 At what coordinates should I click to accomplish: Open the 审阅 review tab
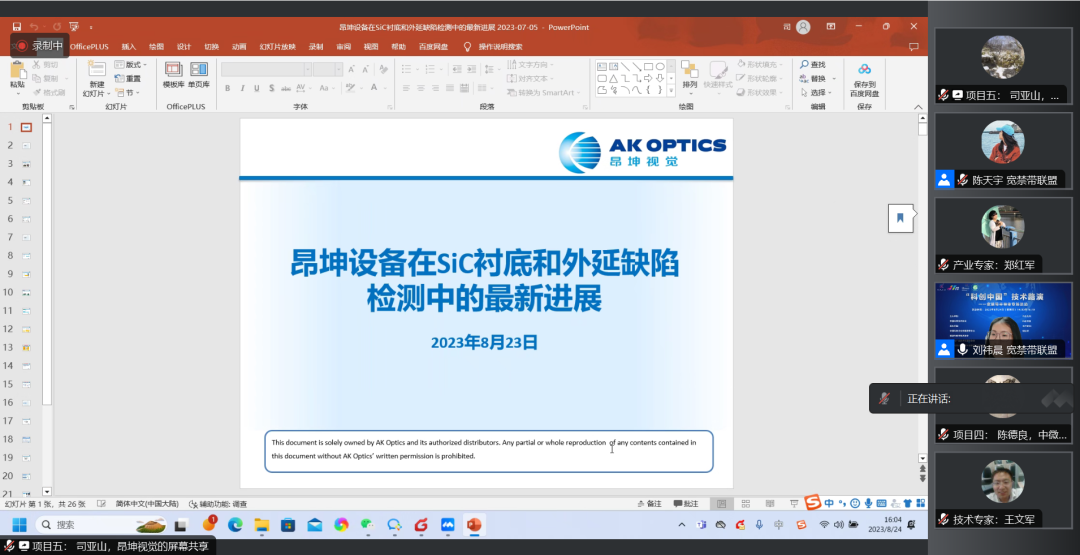pyautogui.click(x=344, y=47)
